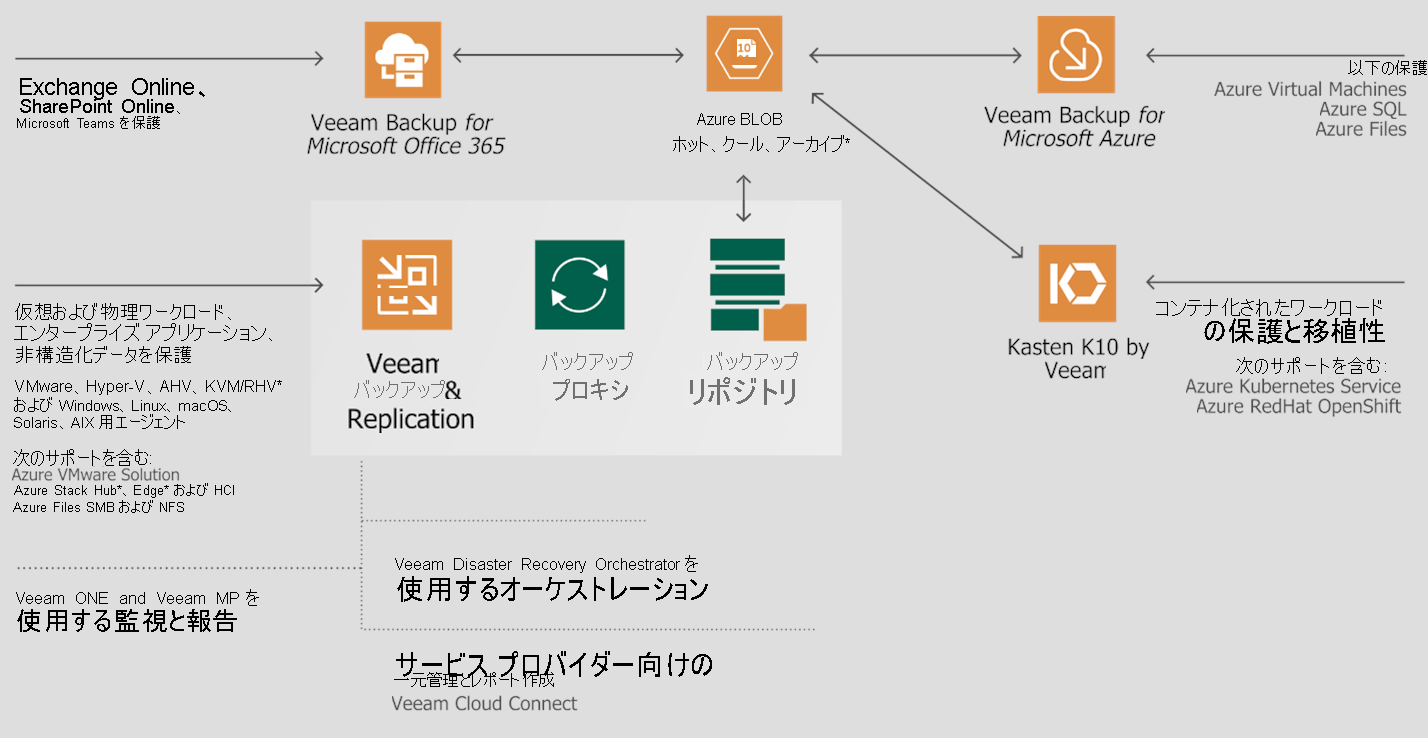The height and width of the screenshot is (738, 1428).
Task: Click 'Veeam Backup for Microsoft Office 365' label
Action: click(405, 134)
